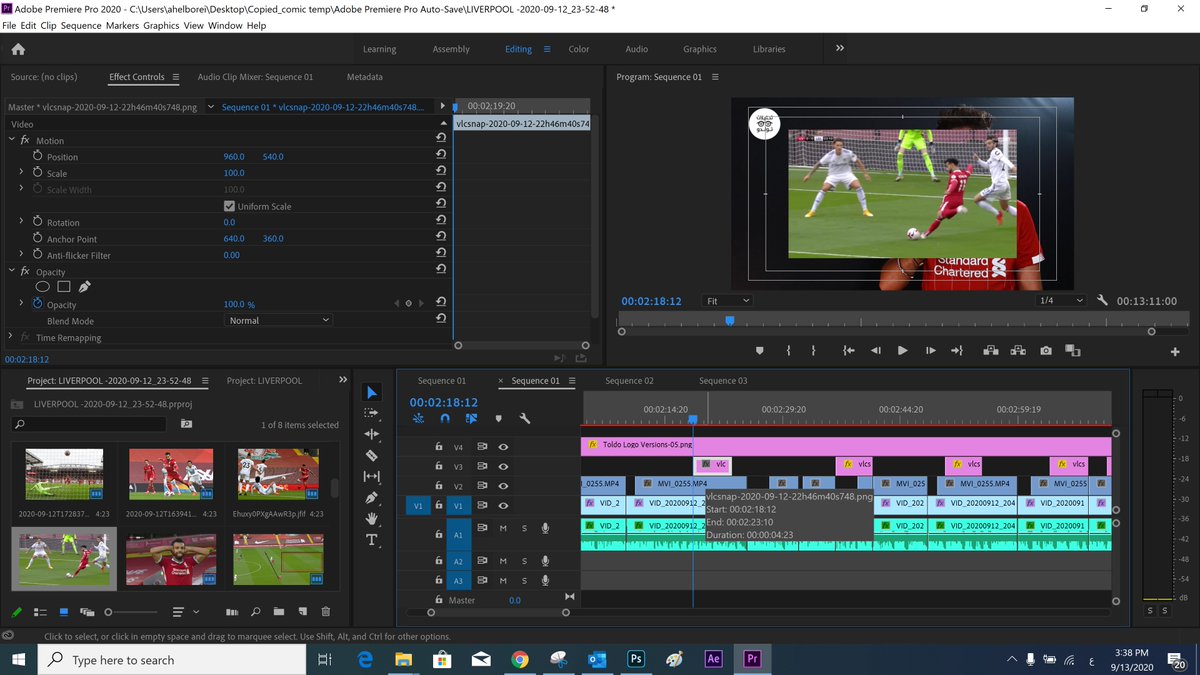
Task: Reset Position parameter
Action: click(441, 156)
